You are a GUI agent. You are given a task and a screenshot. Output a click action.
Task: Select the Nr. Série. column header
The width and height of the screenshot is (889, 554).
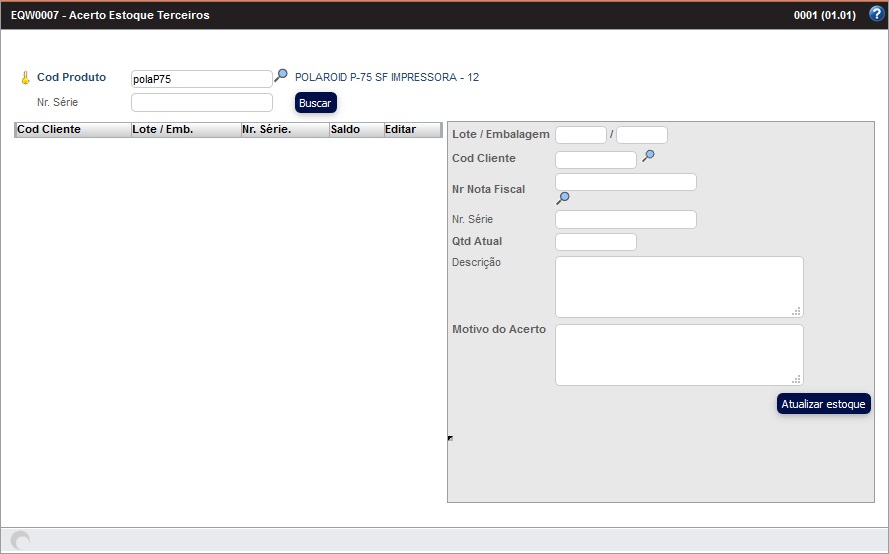[x=284, y=130]
